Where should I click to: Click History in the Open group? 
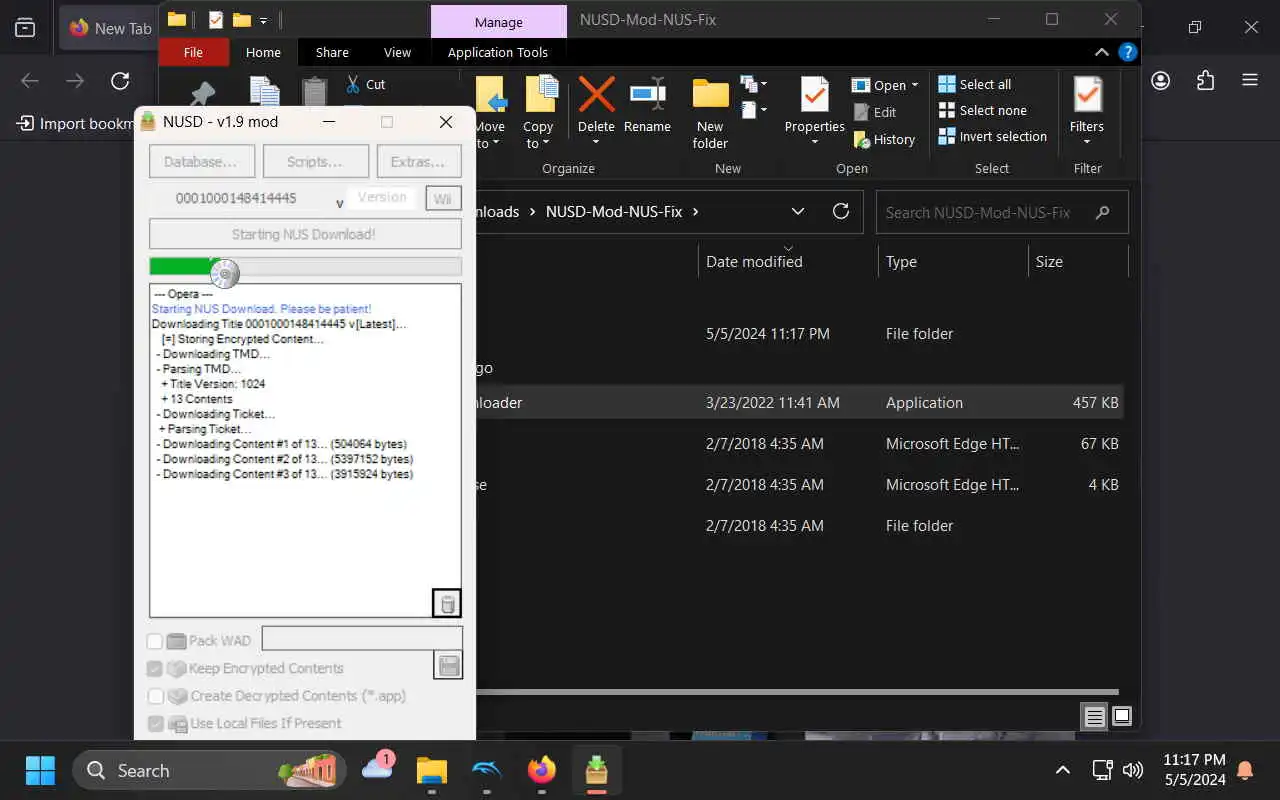click(884, 140)
